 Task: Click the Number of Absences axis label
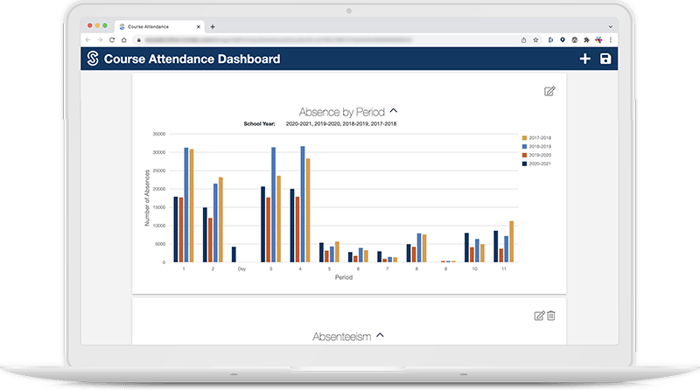pyautogui.click(x=147, y=198)
